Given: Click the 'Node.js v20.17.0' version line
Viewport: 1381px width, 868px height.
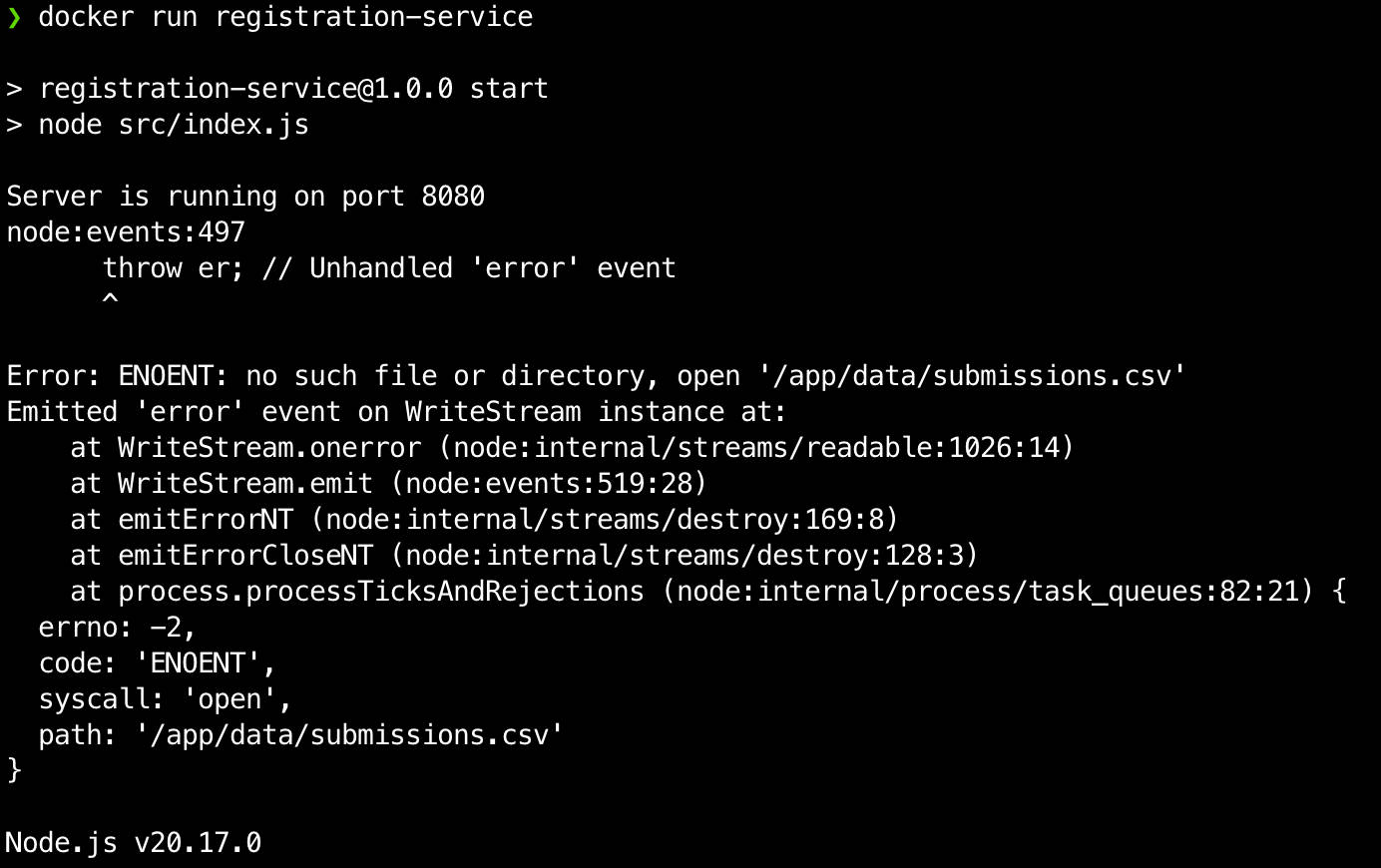Looking at the screenshot, I should [x=134, y=843].
